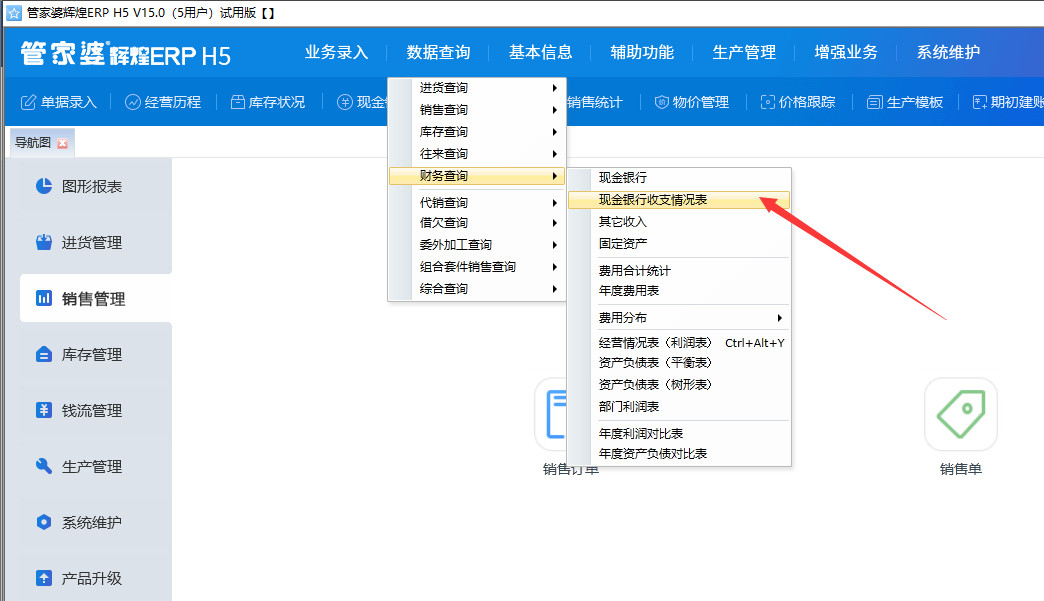Screen dimensions: 1044x601
Task: Click the 图形报表 pie chart icon
Action: pyautogui.click(x=44, y=186)
